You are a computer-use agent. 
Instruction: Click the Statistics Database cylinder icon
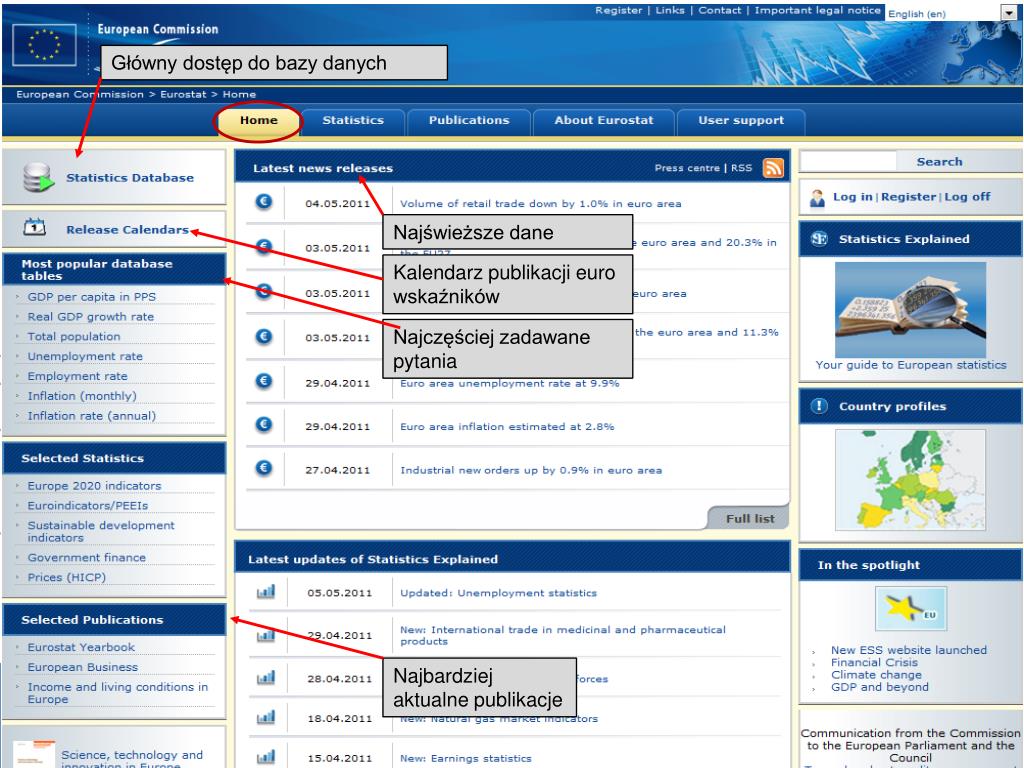[x=38, y=177]
